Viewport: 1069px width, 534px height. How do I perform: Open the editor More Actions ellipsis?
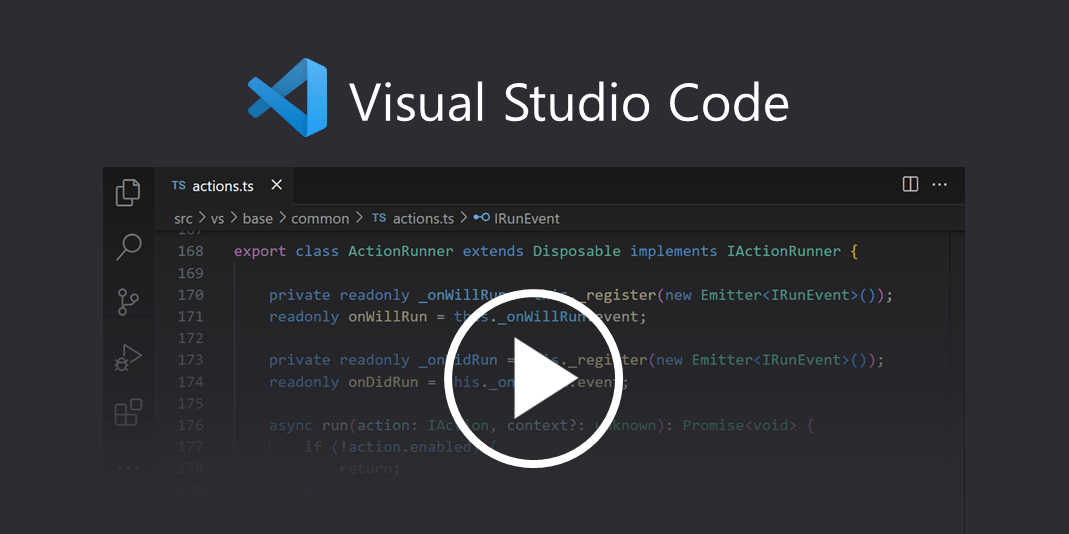pos(939,184)
